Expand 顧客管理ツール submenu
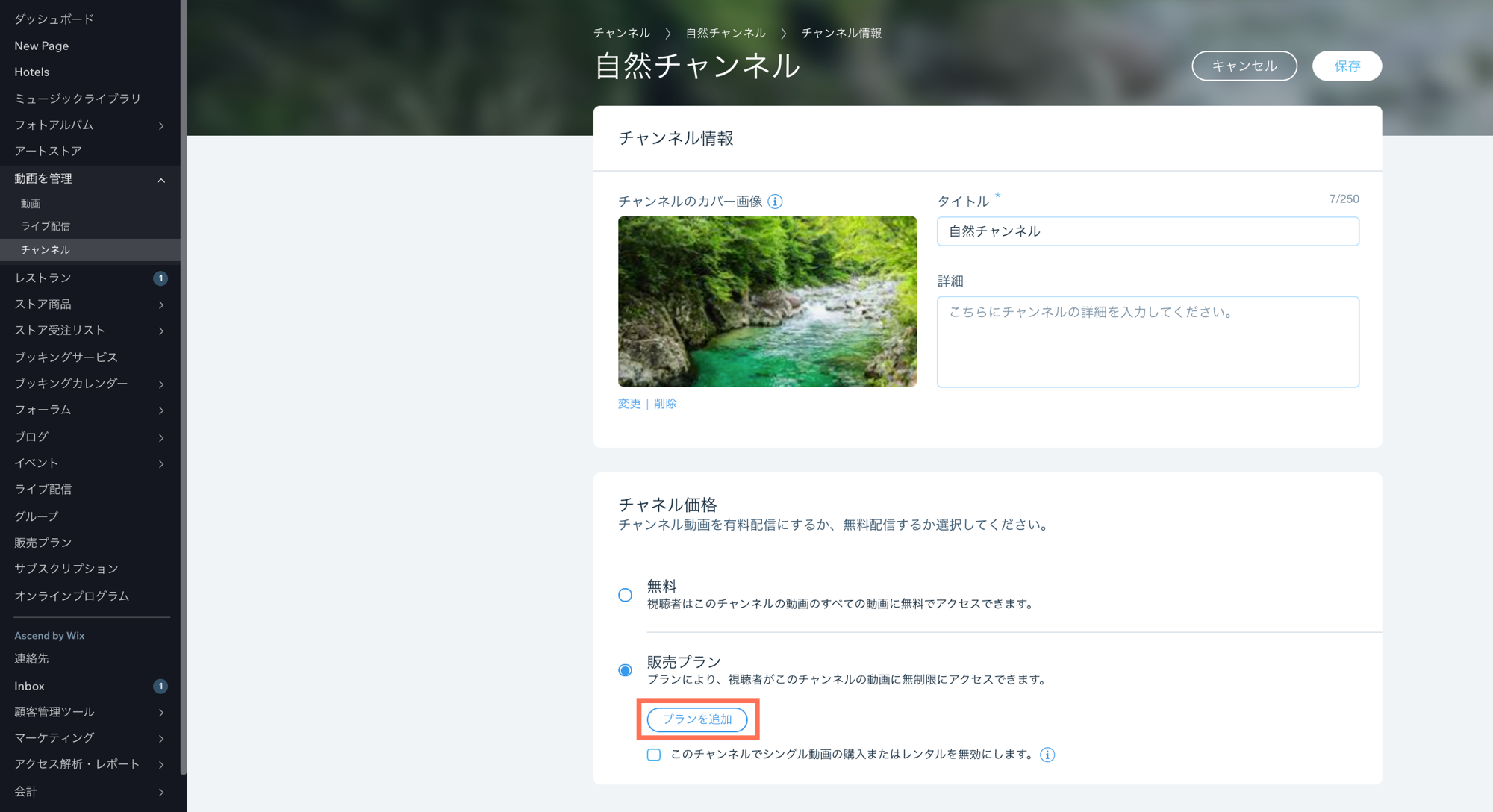This screenshot has width=1493, height=812. tap(161, 713)
